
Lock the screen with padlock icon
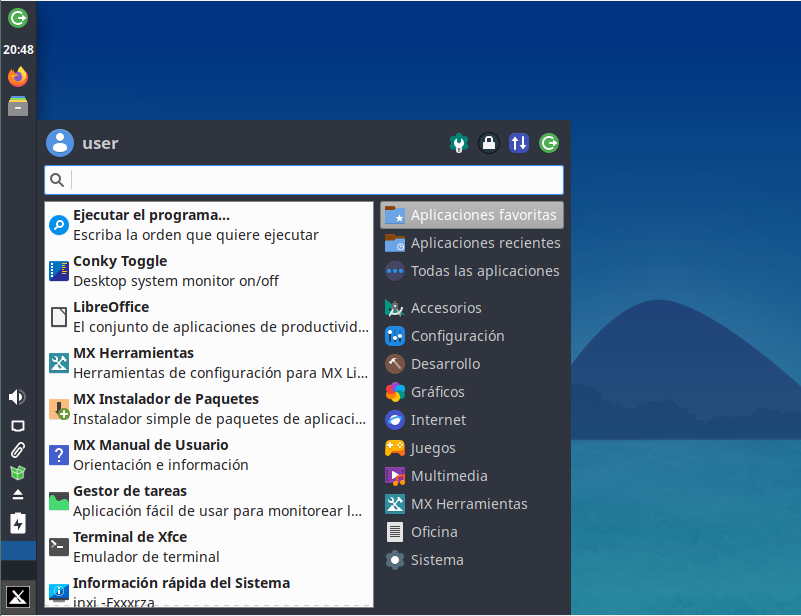point(489,143)
